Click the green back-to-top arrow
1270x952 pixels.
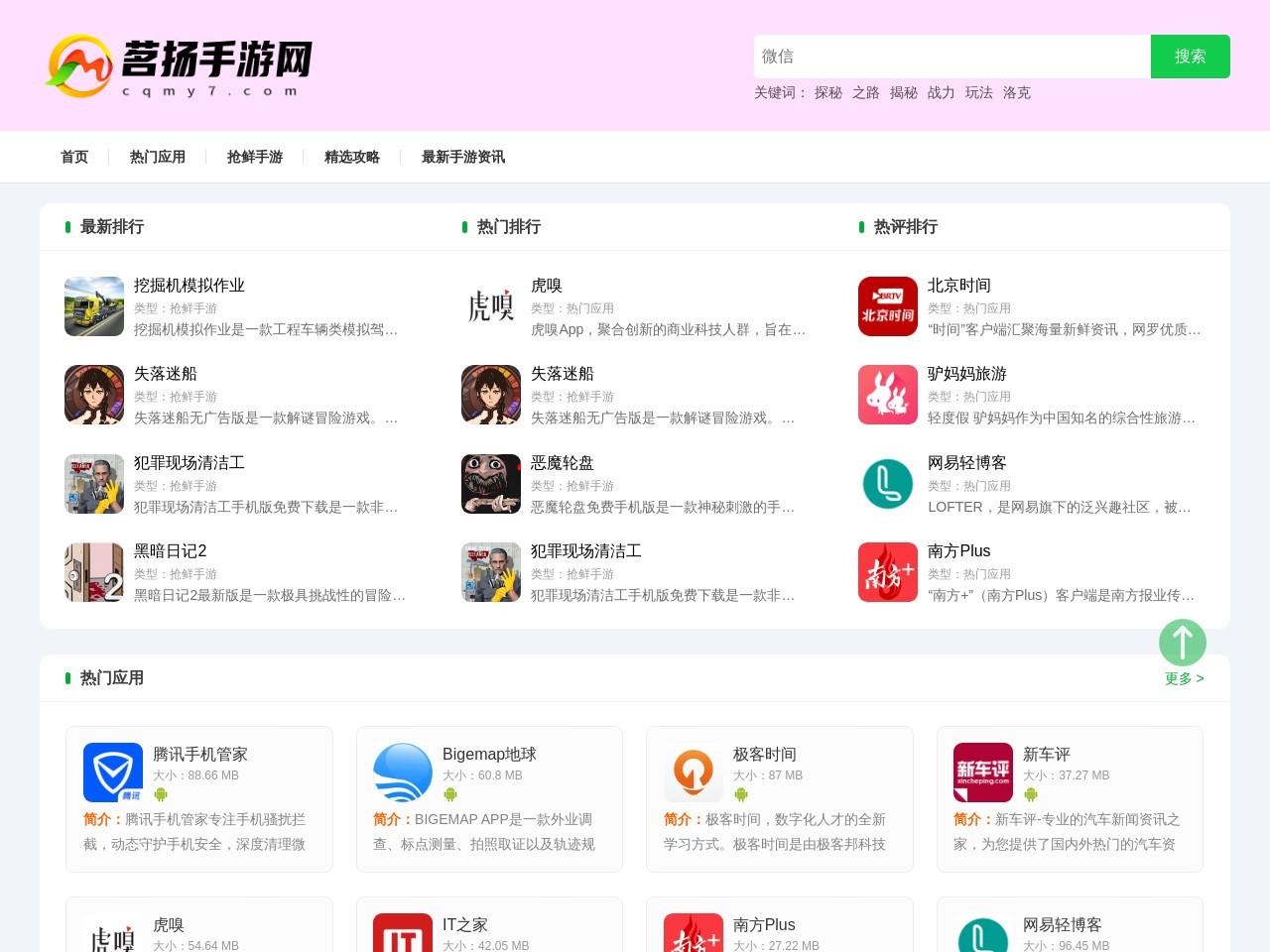(1183, 643)
